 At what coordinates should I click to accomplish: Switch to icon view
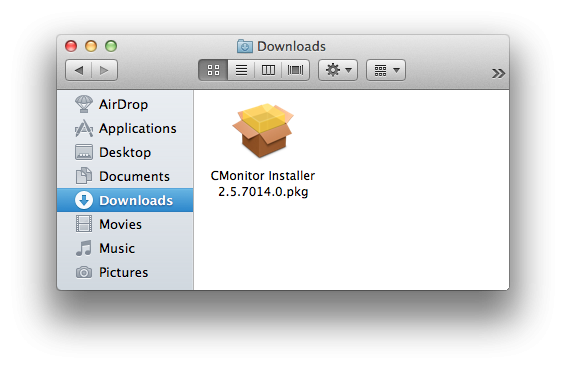[213, 70]
